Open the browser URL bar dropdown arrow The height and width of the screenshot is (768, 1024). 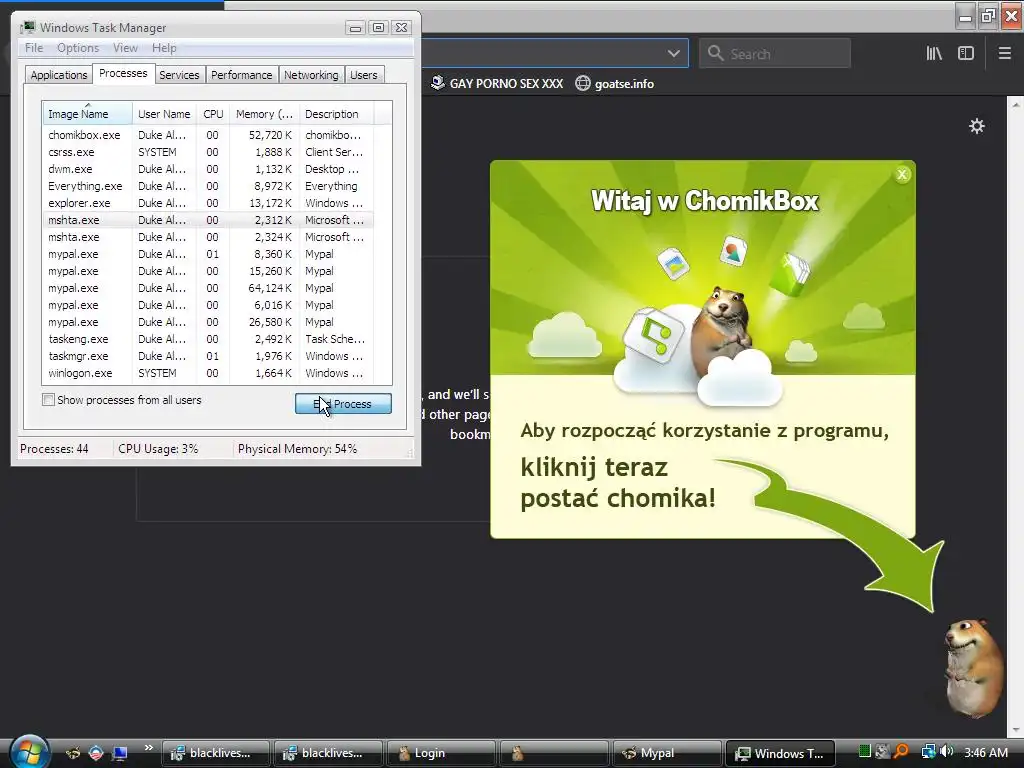[673, 54]
